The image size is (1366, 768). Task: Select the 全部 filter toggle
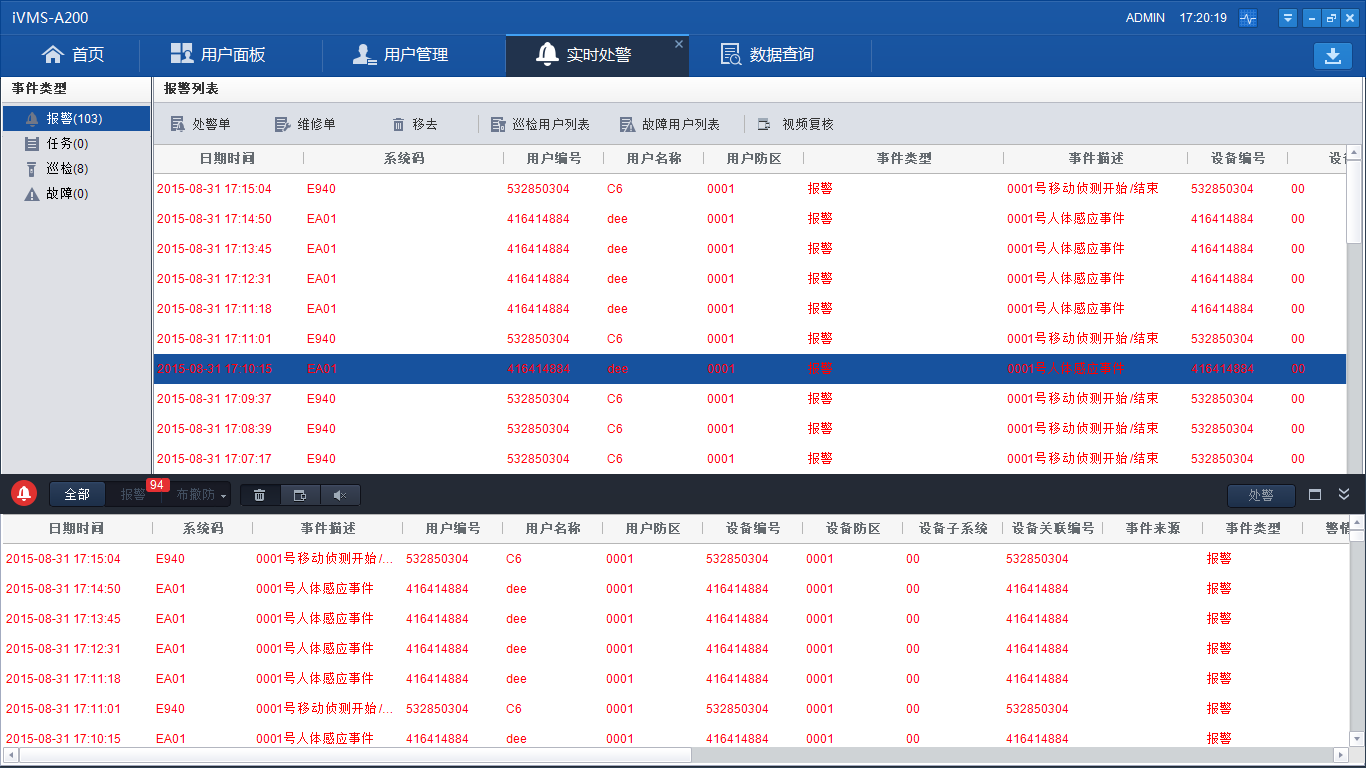coord(77,495)
